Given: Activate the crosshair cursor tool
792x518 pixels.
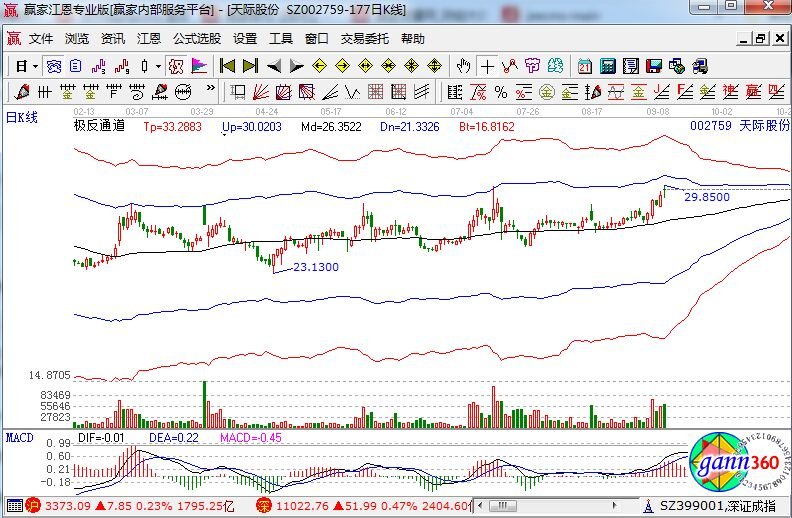Looking at the screenshot, I should pos(487,66).
